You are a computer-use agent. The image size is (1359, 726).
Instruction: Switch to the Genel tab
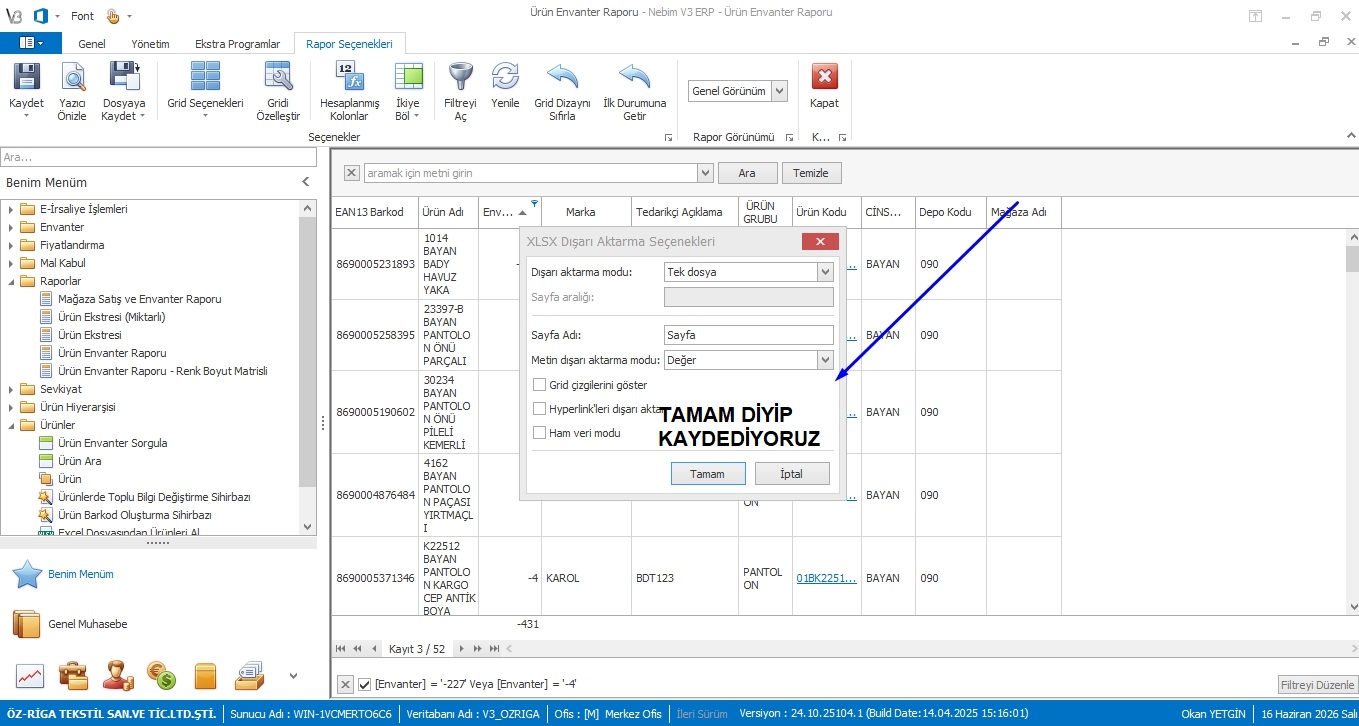pyautogui.click(x=92, y=44)
